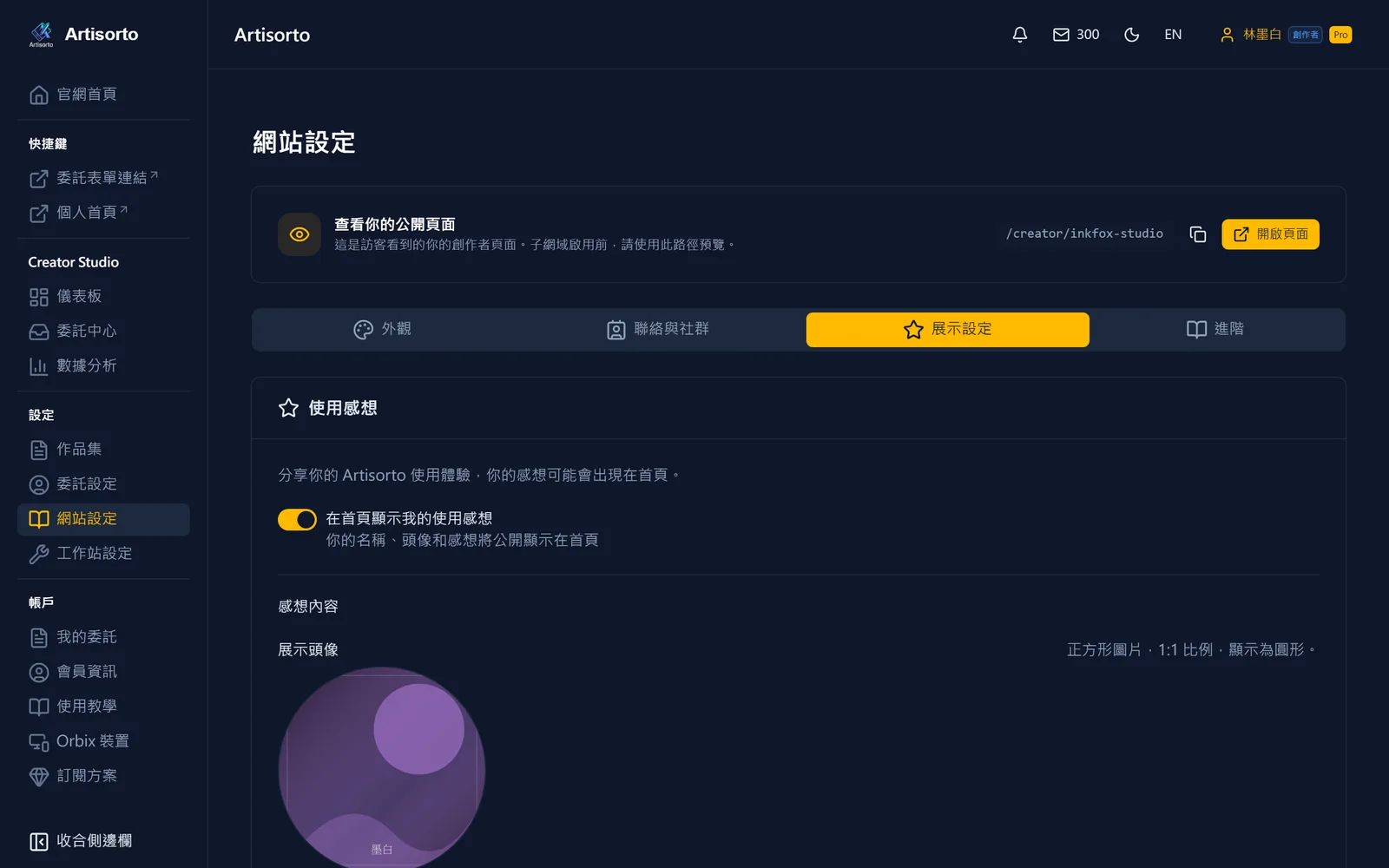Click the Artisorto logo in the sidebar
This screenshot has width=1389, height=868.
[x=83, y=35]
